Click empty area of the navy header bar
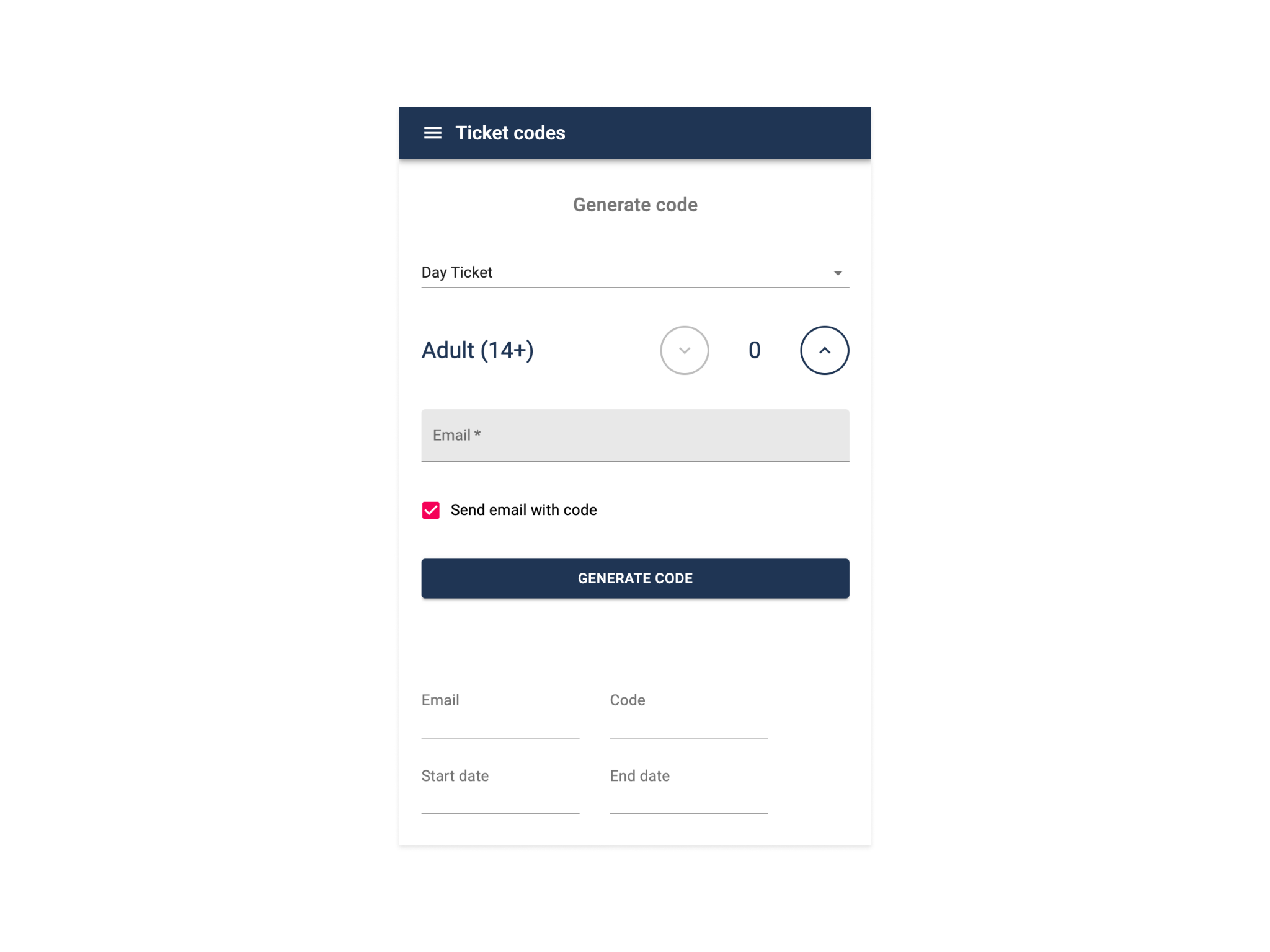 [x=713, y=133]
